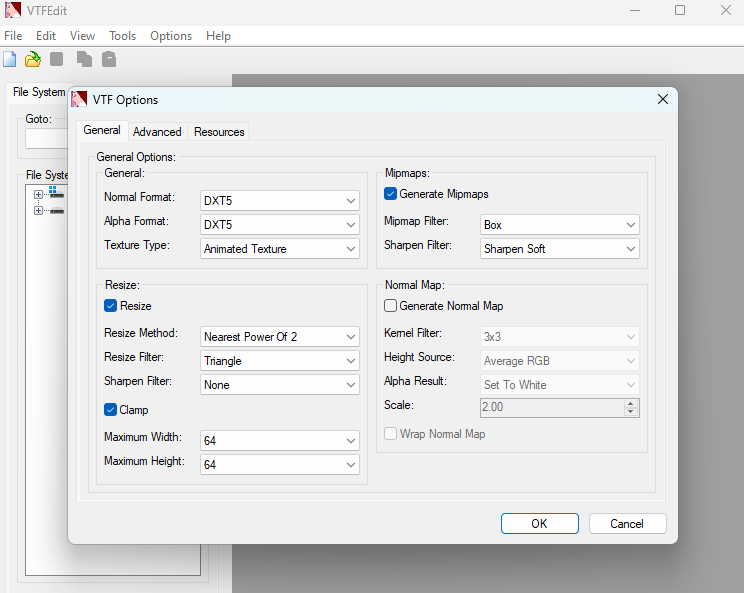
Task: Expand the second file system tree node
Action: pos(38,210)
